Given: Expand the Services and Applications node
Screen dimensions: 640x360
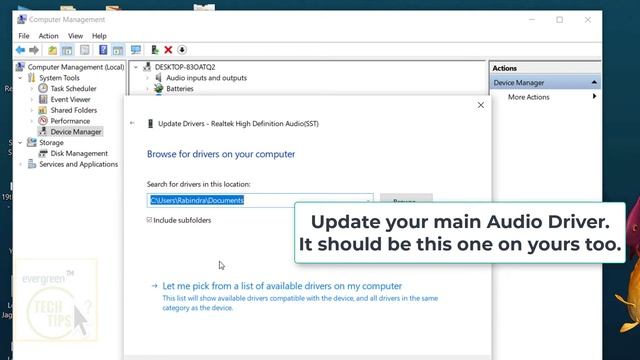Looking at the screenshot, I should (x=20, y=164).
